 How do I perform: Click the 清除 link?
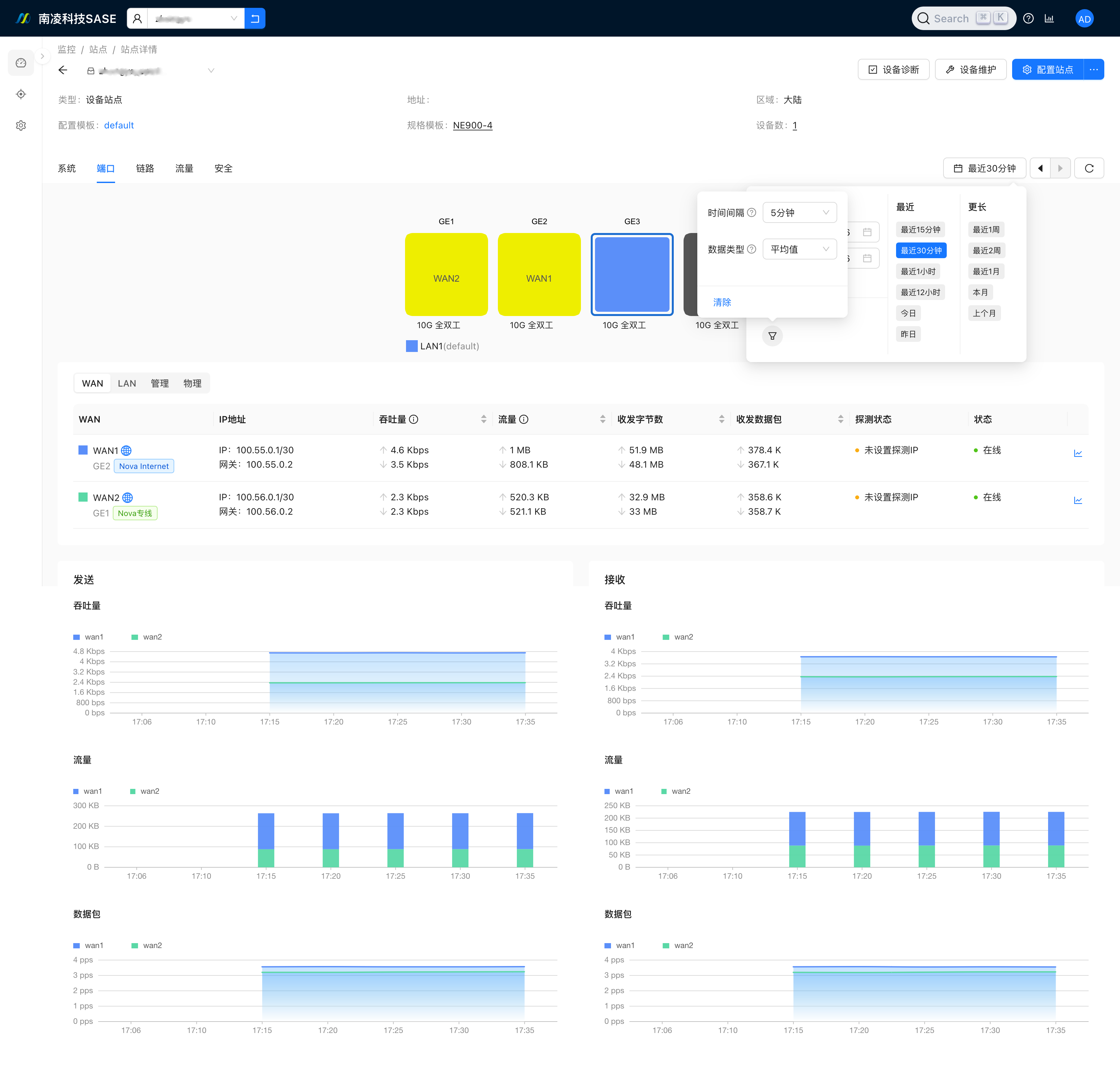[722, 302]
